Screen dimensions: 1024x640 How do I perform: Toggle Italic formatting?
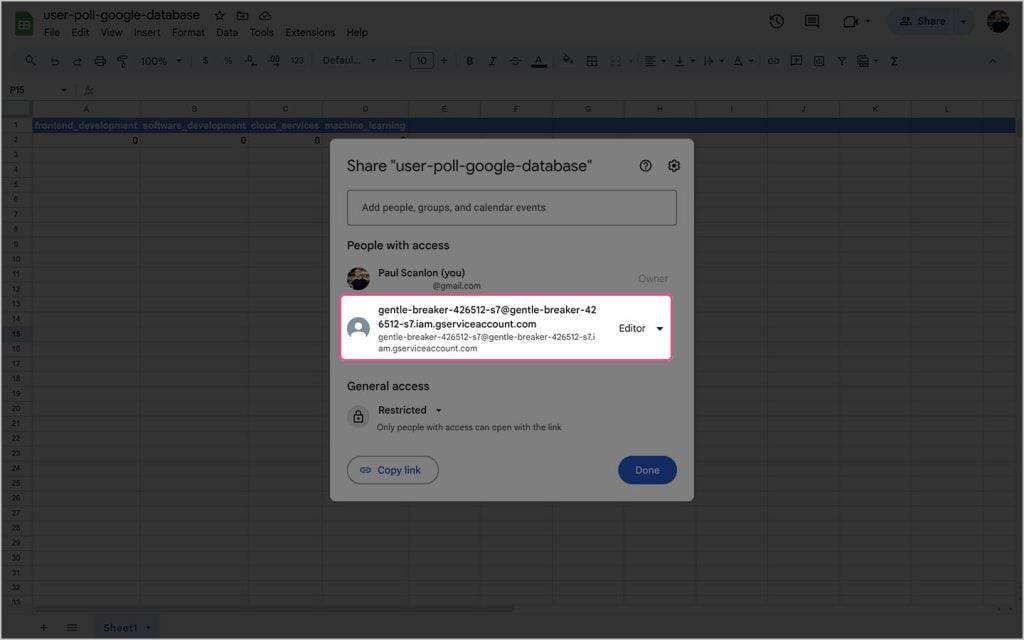(492, 61)
